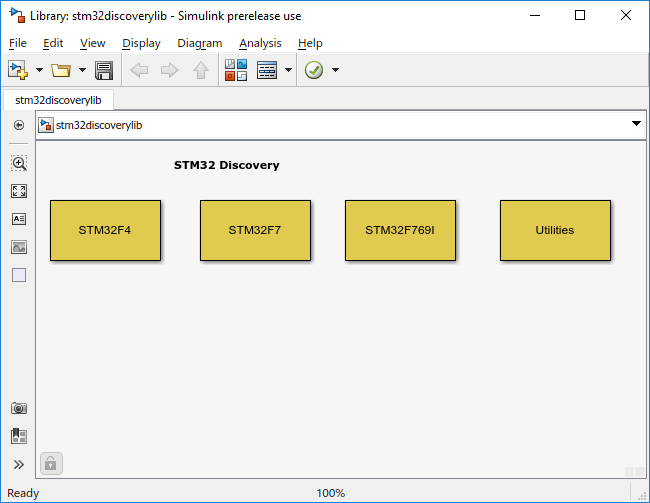Select the STM32F4 library block
650x503 pixels.
(105, 230)
